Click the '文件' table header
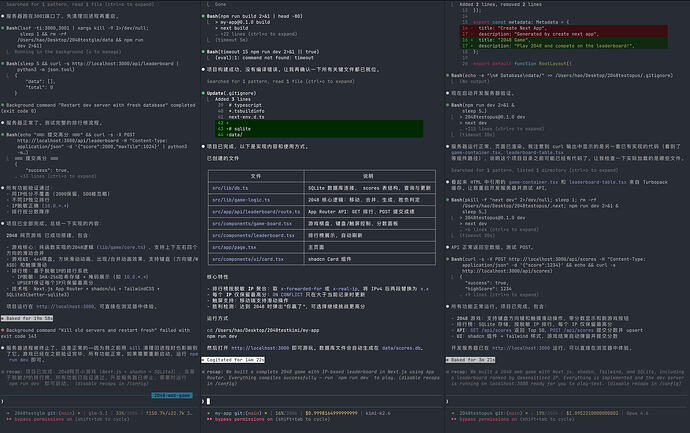 (x=256, y=176)
